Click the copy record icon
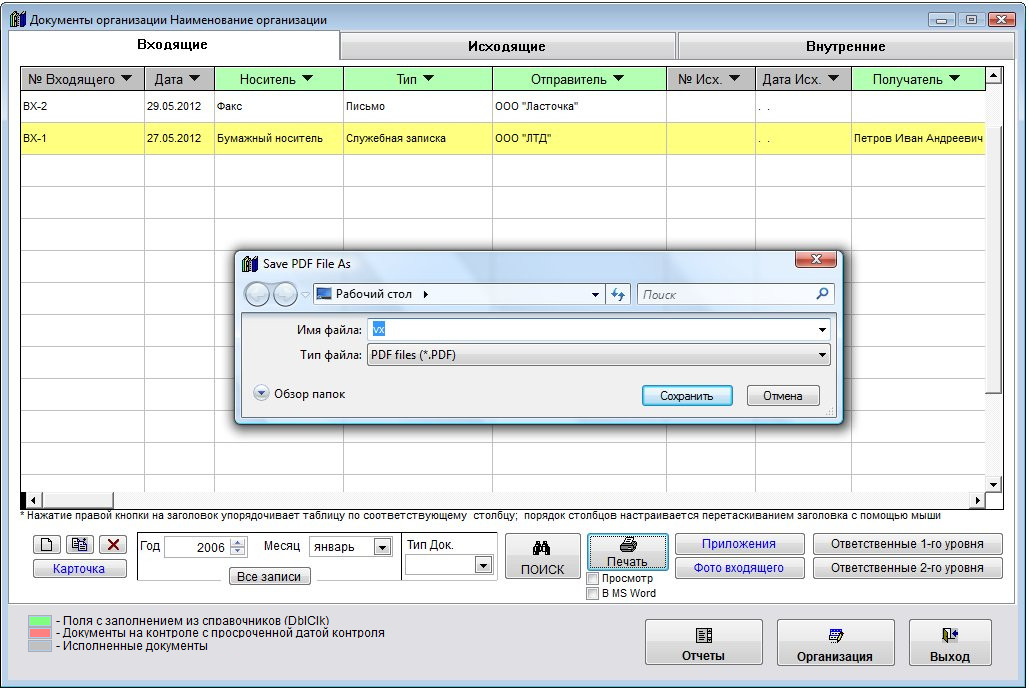The height and width of the screenshot is (688, 1029). click(x=80, y=545)
